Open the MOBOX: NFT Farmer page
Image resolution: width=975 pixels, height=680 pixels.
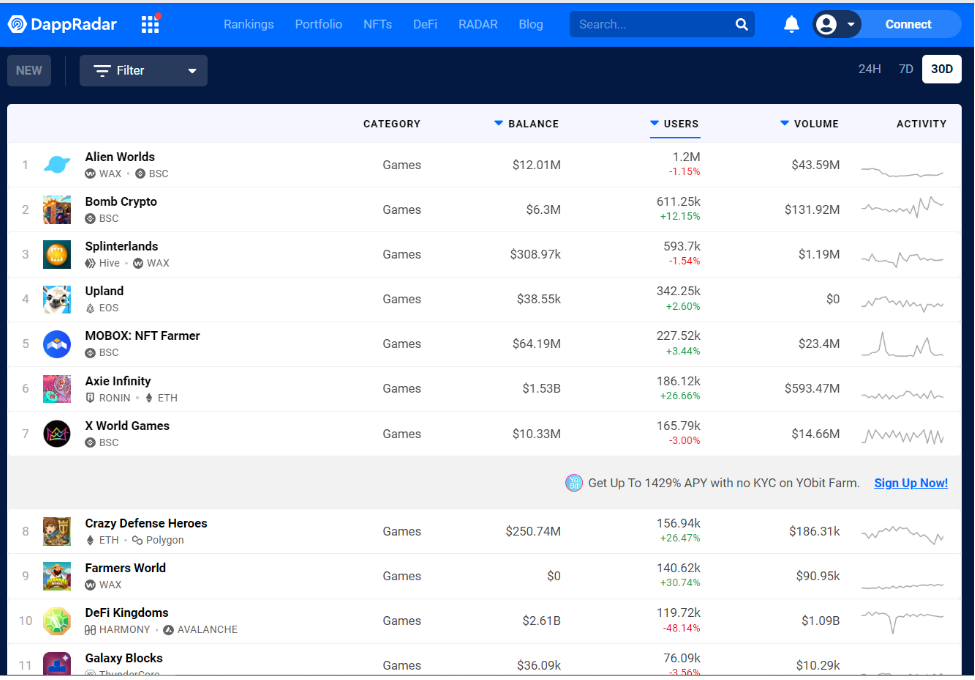point(142,336)
